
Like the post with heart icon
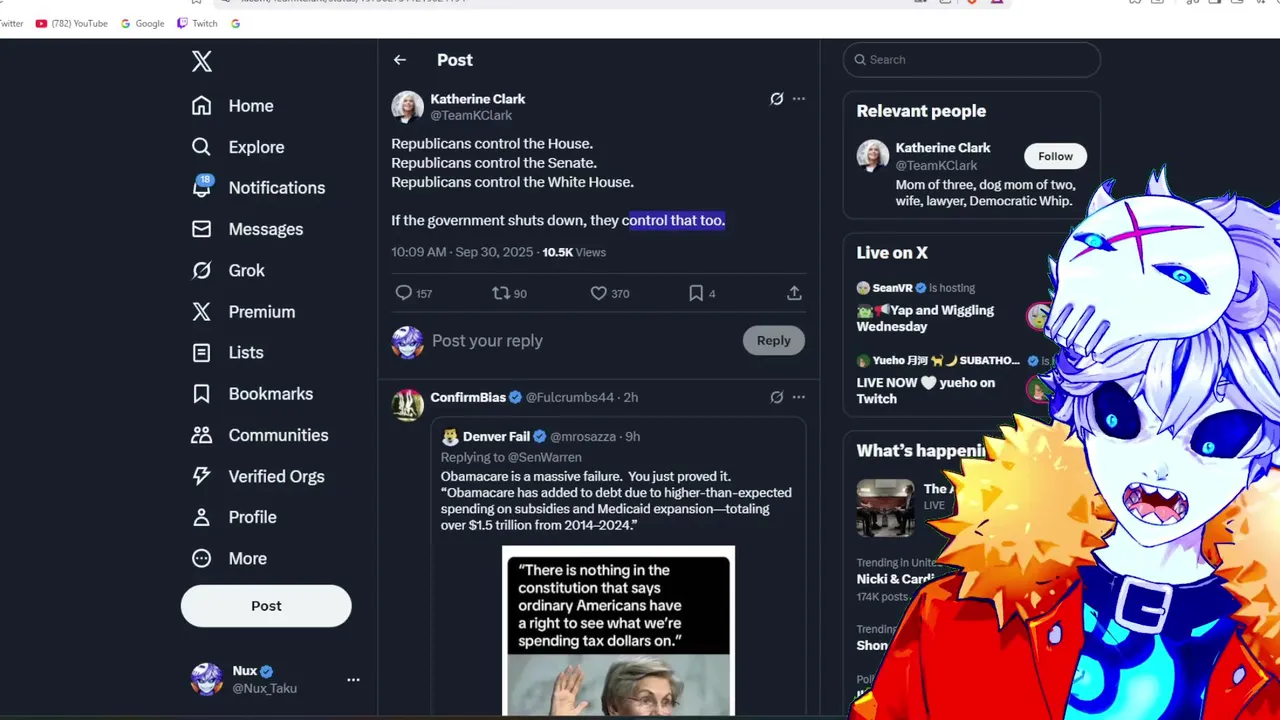point(598,293)
